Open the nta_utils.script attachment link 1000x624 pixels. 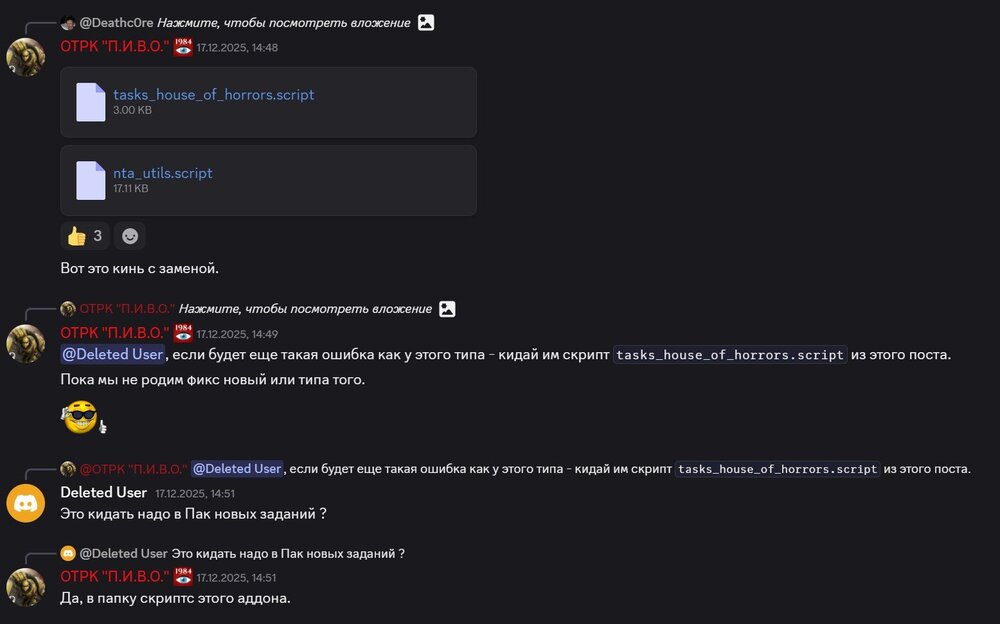(162, 173)
